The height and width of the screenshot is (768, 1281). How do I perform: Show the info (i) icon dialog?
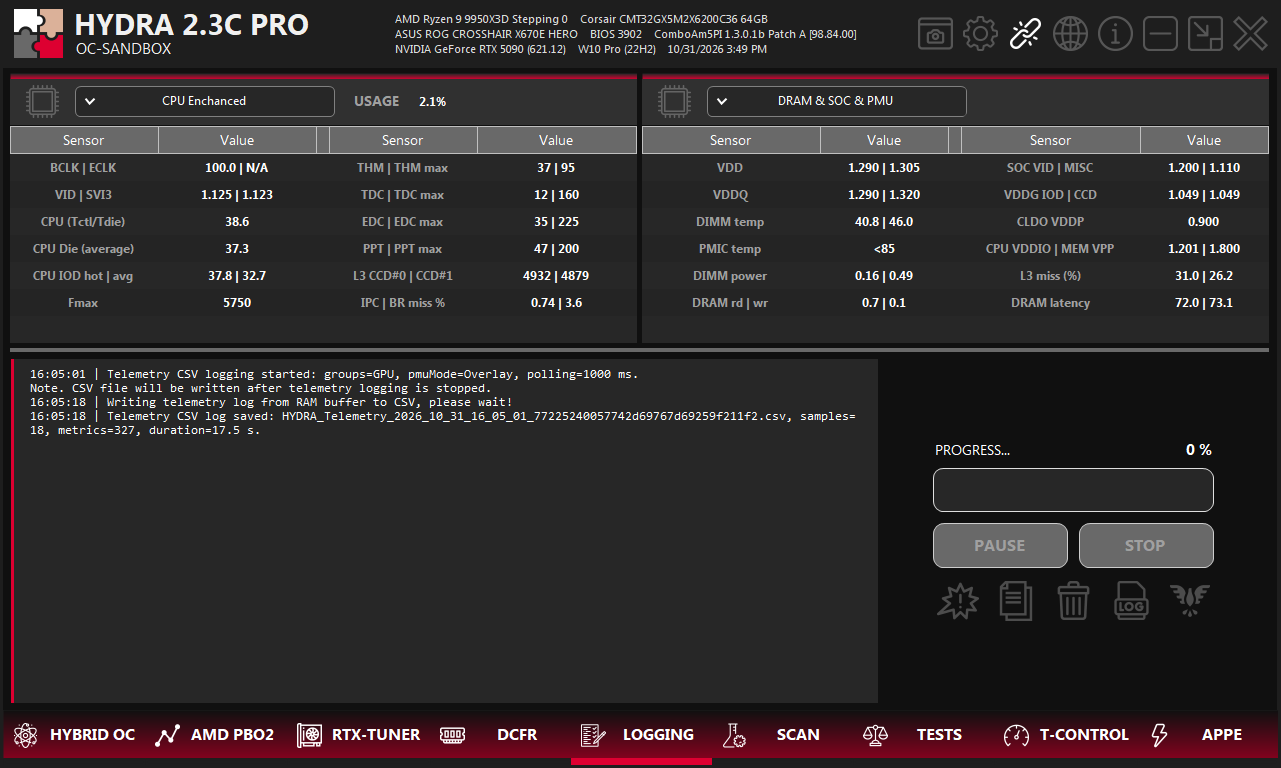pyautogui.click(x=1115, y=34)
